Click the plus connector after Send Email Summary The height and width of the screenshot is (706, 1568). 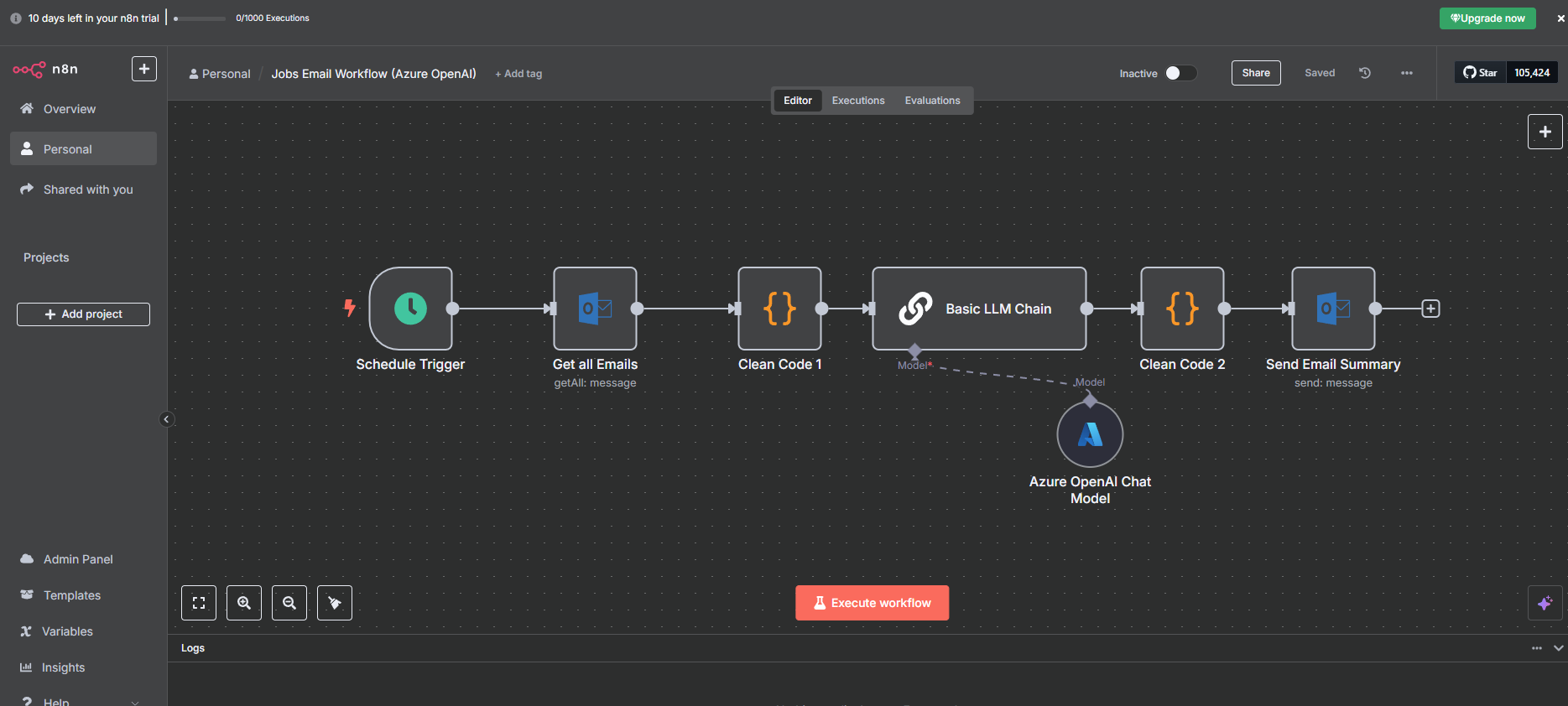point(1430,309)
